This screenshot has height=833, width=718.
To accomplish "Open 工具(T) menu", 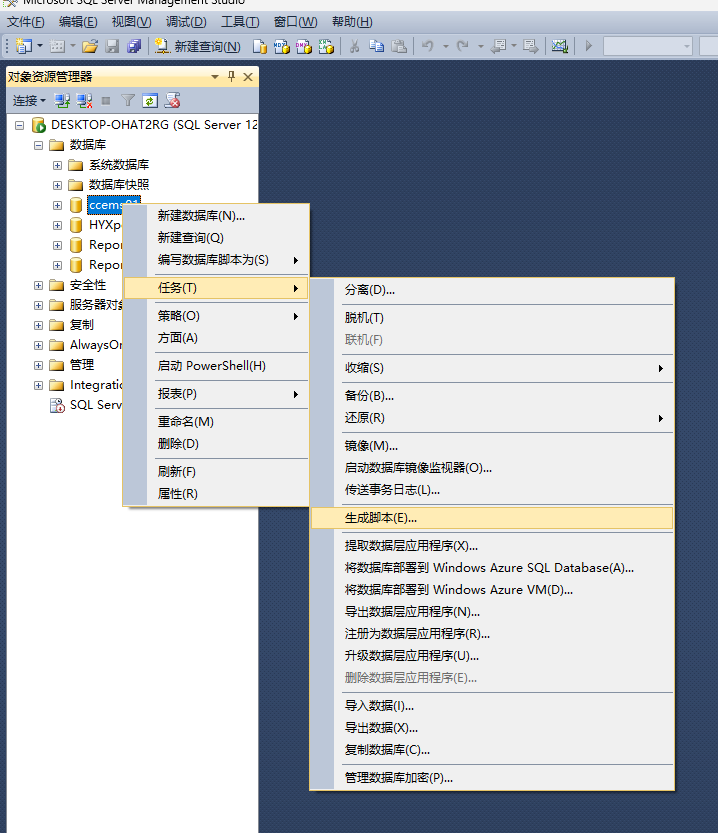I will point(240,22).
